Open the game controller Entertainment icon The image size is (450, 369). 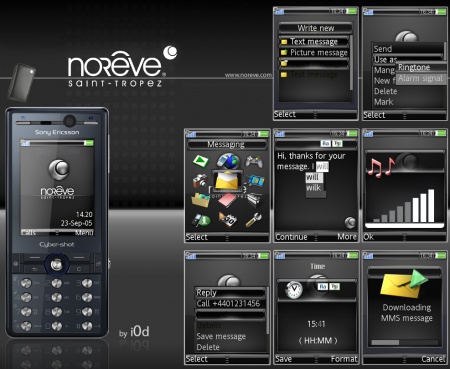tap(254, 161)
